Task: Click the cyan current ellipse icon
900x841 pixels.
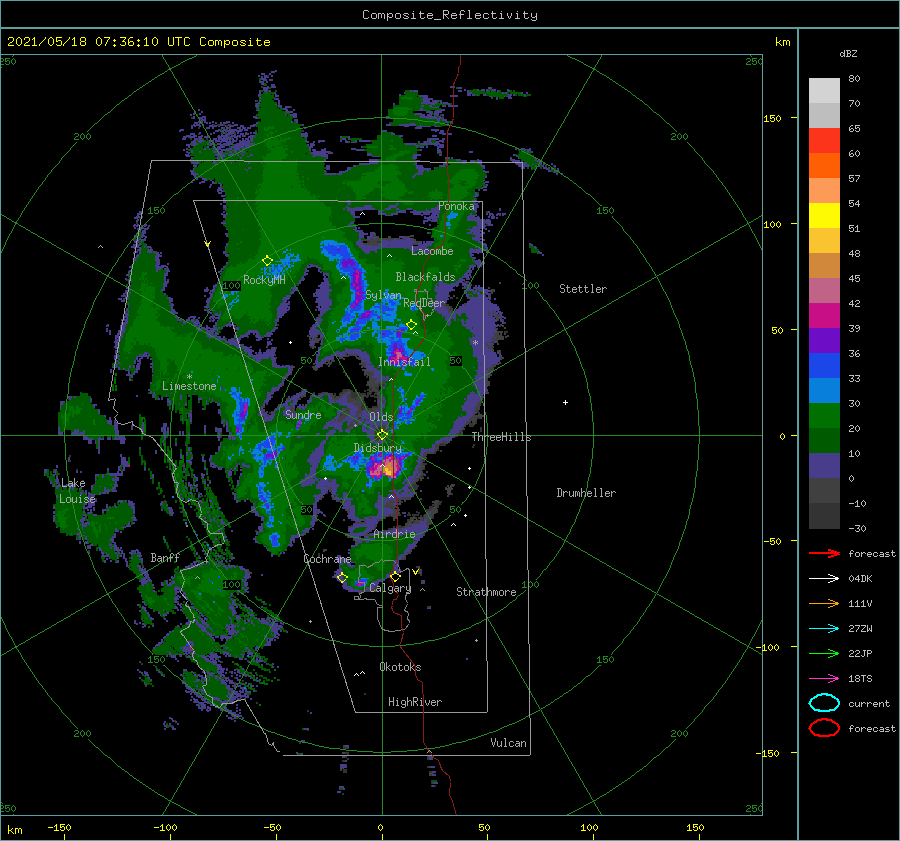Action: click(824, 703)
